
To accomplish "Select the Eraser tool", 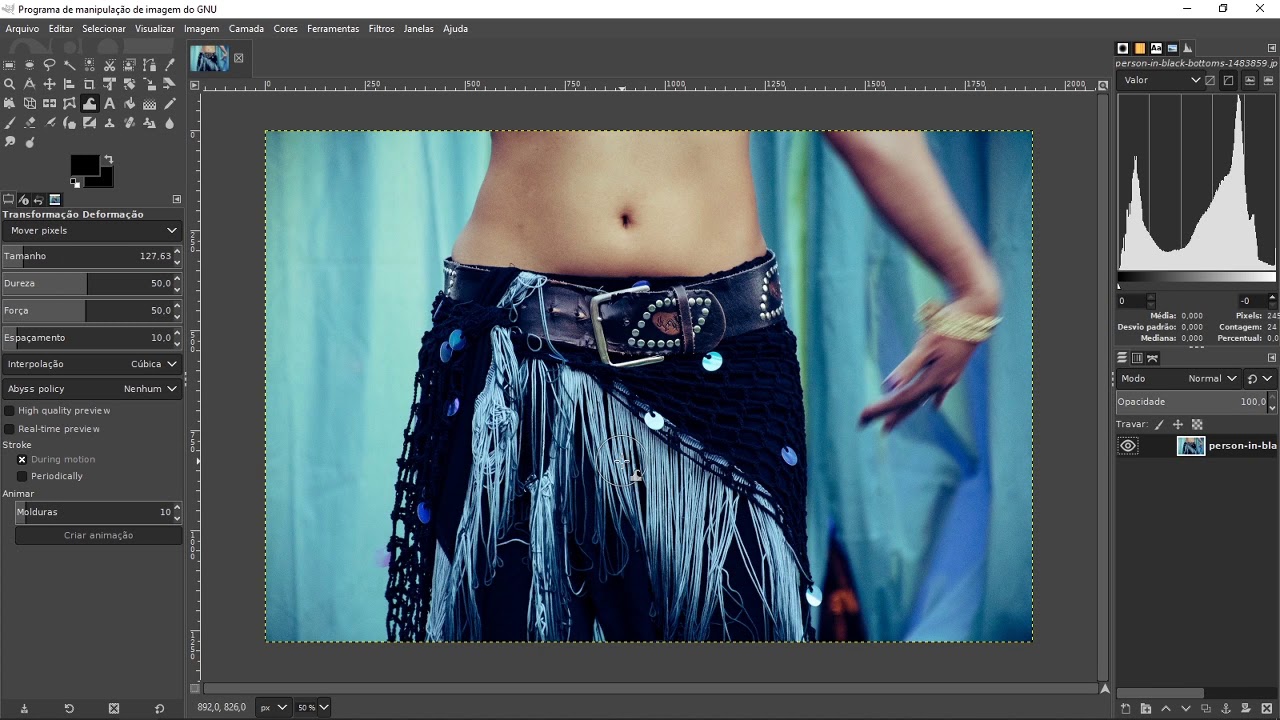I will pyautogui.click(x=29, y=123).
